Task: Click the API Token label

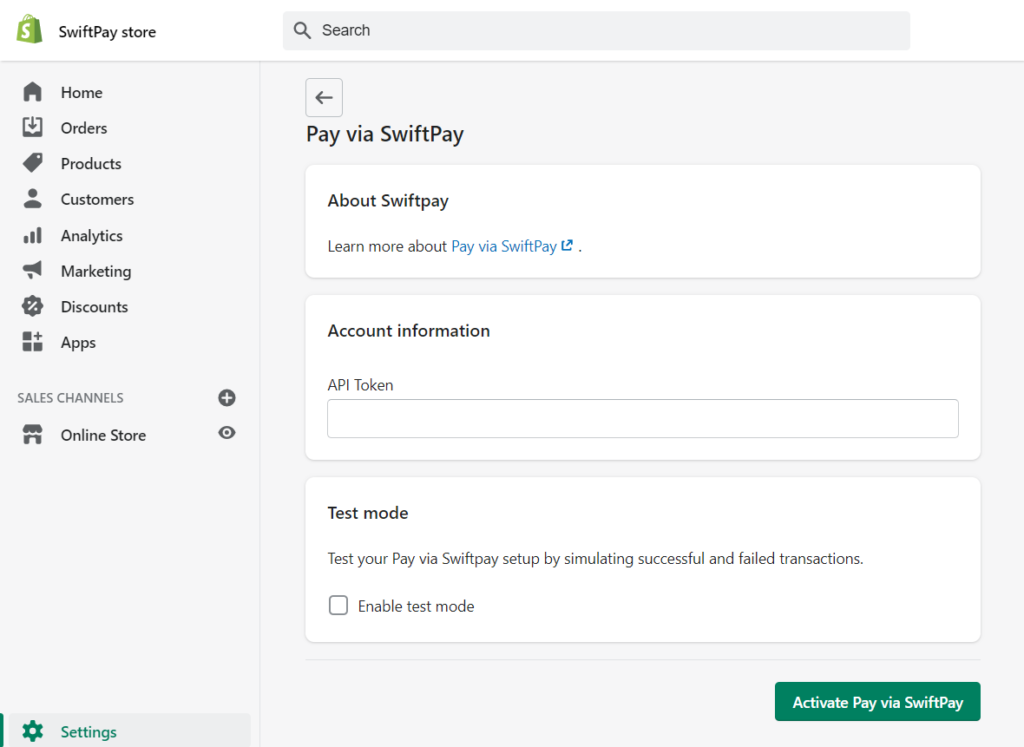Action: [360, 385]
